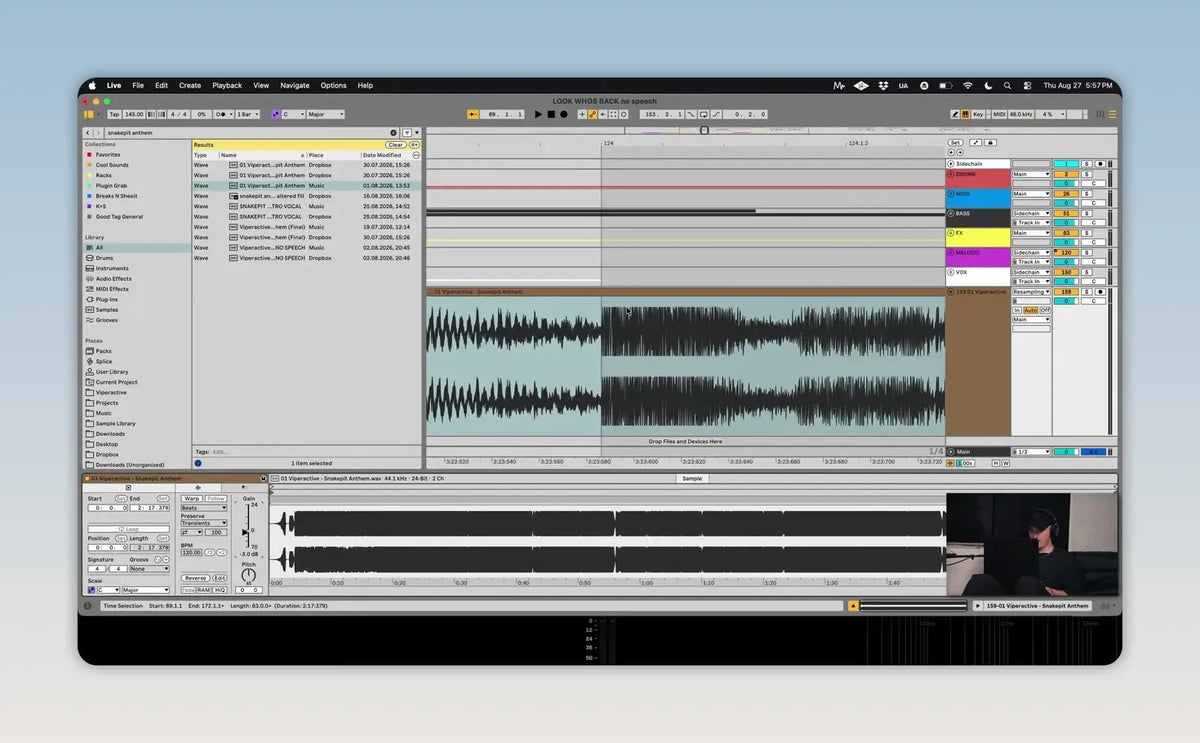Viewport: 1200px width, 743px height.
Task: Open BASS track Sidechain output dropdown
Action: click(x=1031, y=213)
